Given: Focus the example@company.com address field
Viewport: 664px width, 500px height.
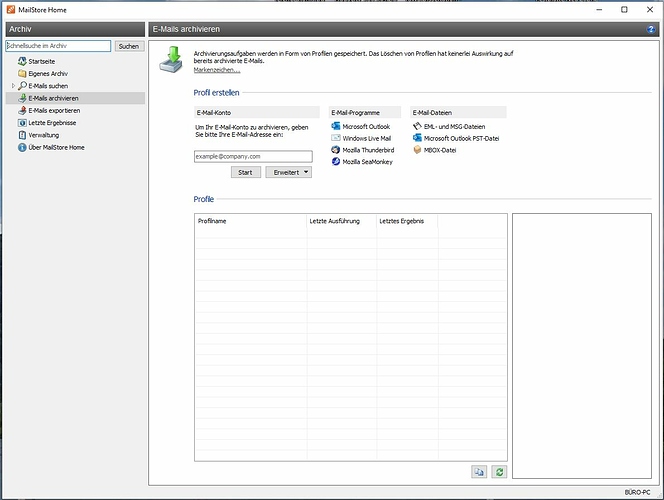Looking at the screenshot, I should 253,156.
